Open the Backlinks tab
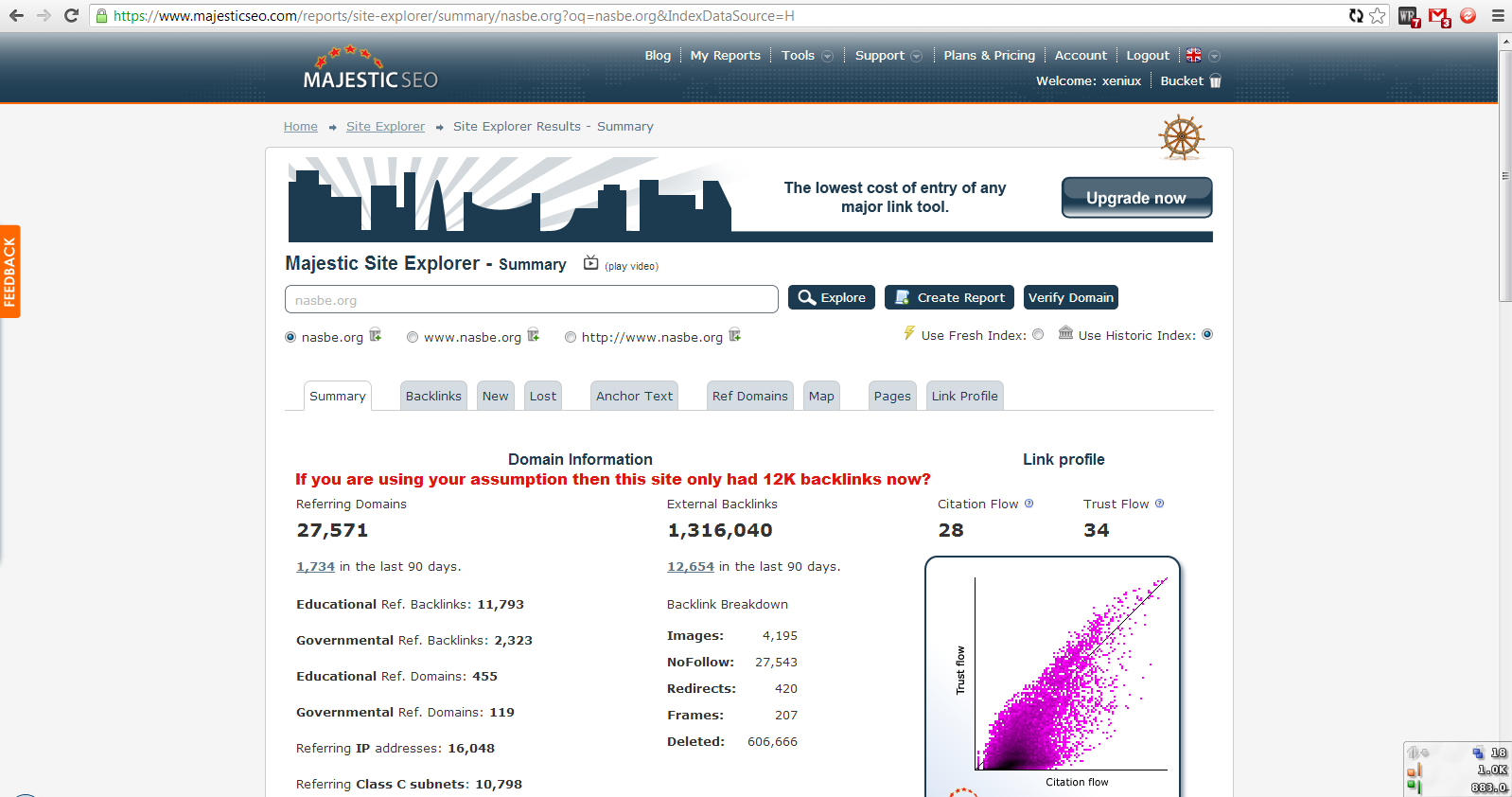The image size is (1512, 797). pos(433,396)
